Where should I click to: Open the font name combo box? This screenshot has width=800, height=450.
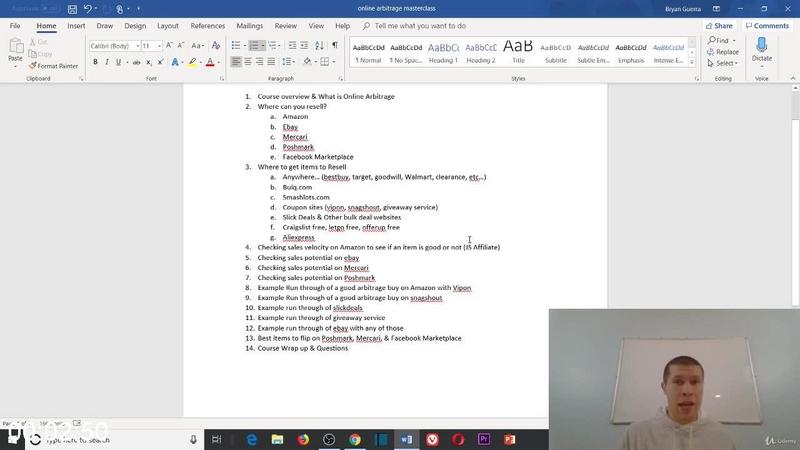(114, 46)
